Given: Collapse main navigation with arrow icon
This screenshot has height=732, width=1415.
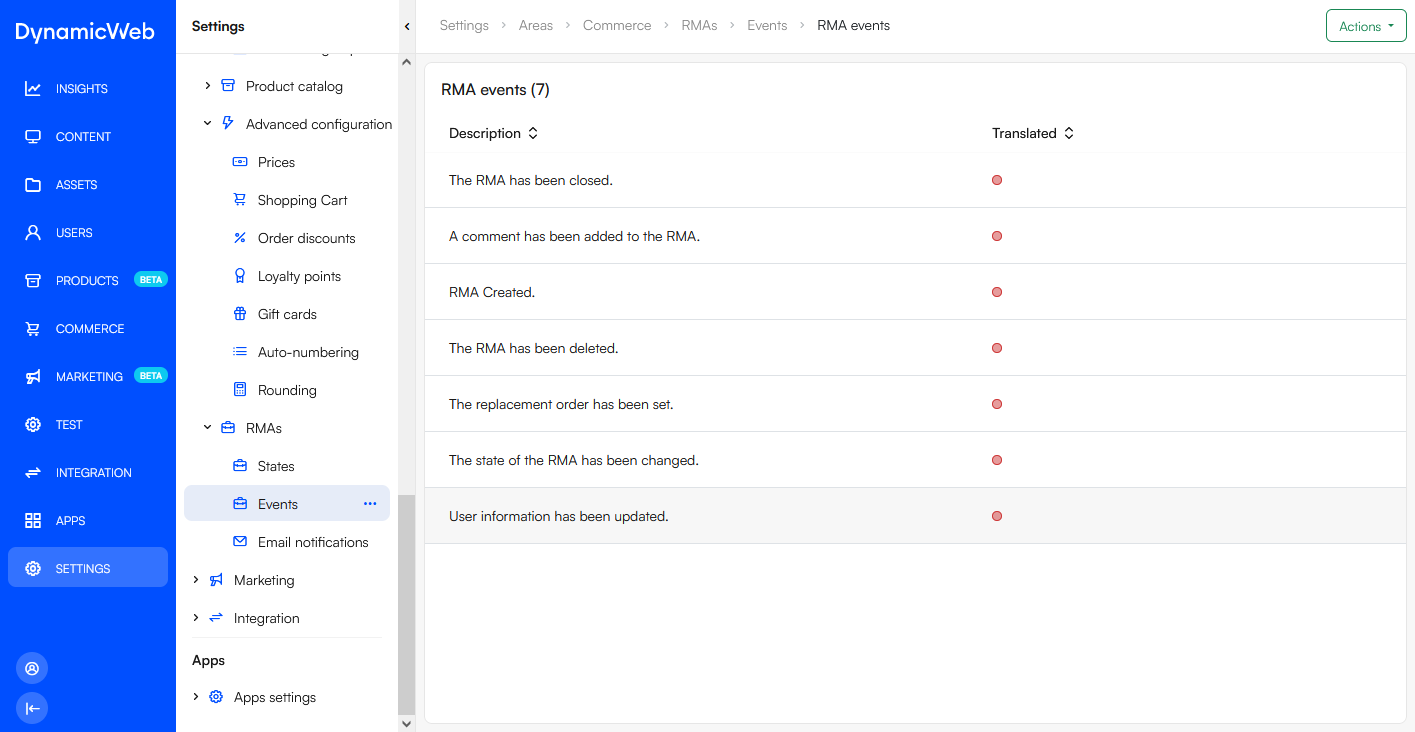Looking at the screenshot, I should tap(32, 708).
